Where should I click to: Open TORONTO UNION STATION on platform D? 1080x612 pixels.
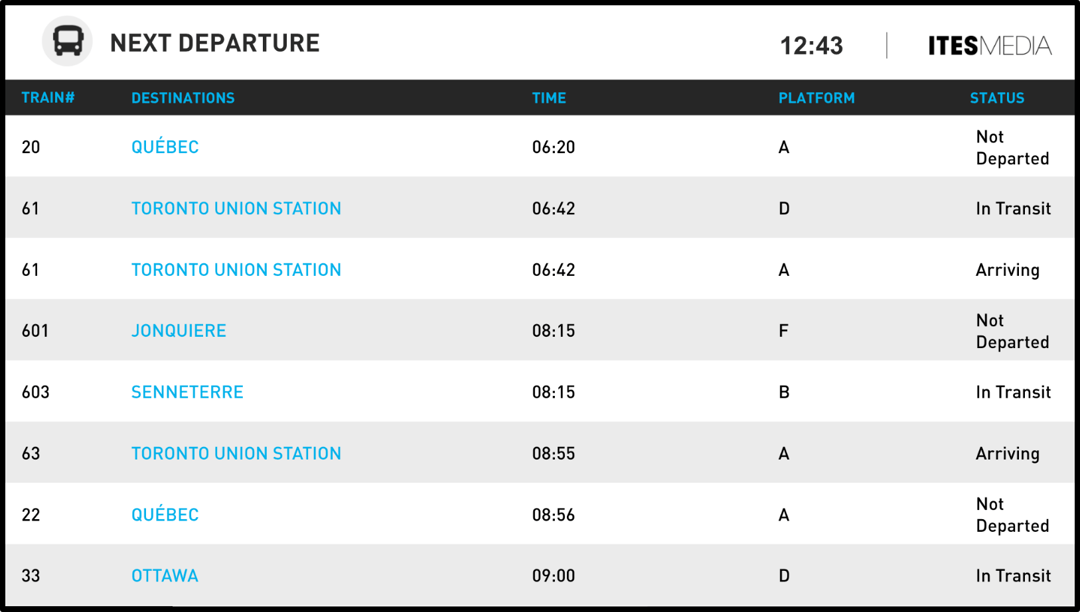click(236, 208)
